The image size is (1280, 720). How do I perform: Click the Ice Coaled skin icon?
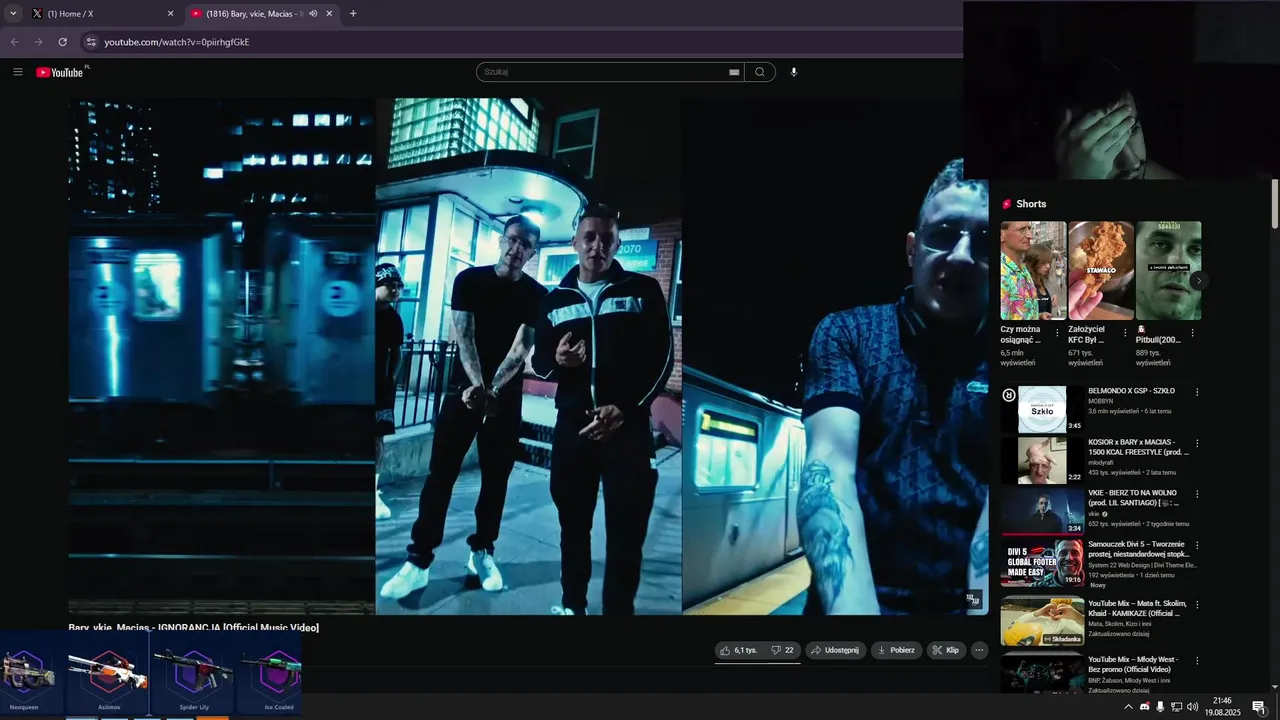pyautogui.click(x=272, y=673)
